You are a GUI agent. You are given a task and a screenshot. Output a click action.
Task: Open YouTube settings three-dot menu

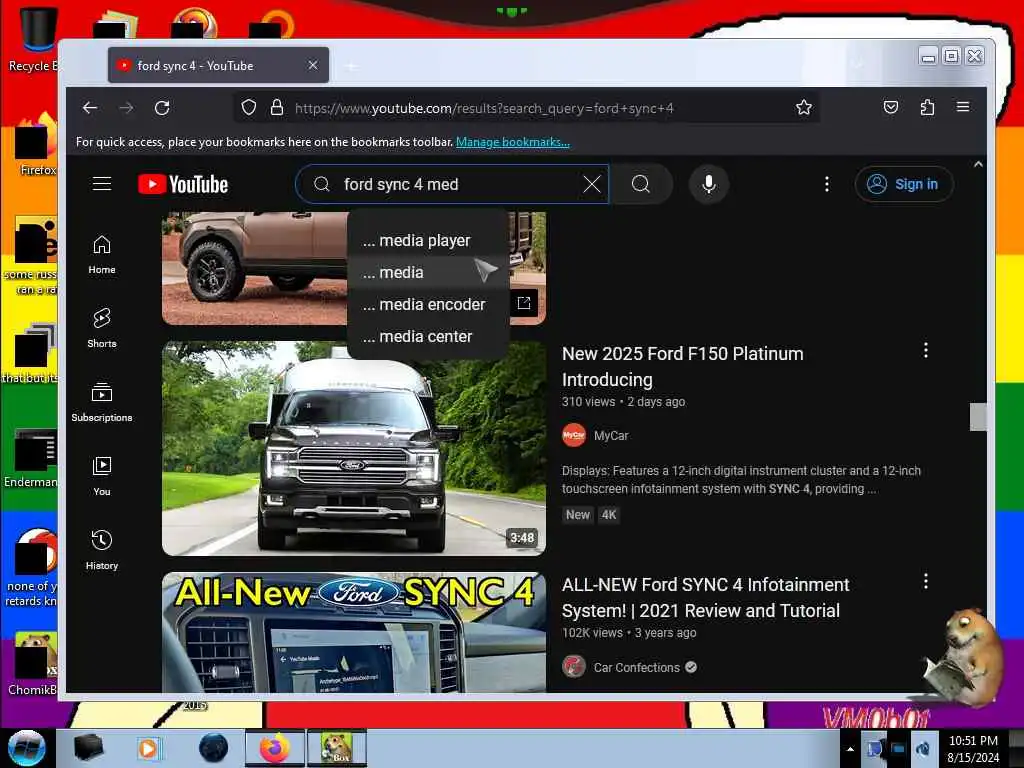tap(827, 184)
